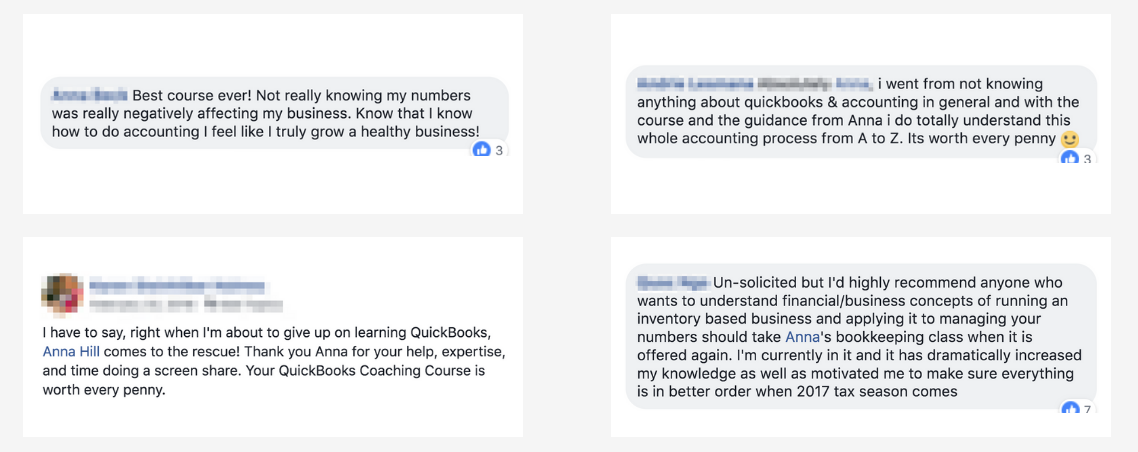Click the like icon on 'Best course ever' comment
Image resolution: width=1138 pixels, height=452 pixels.
coord(482,150)
